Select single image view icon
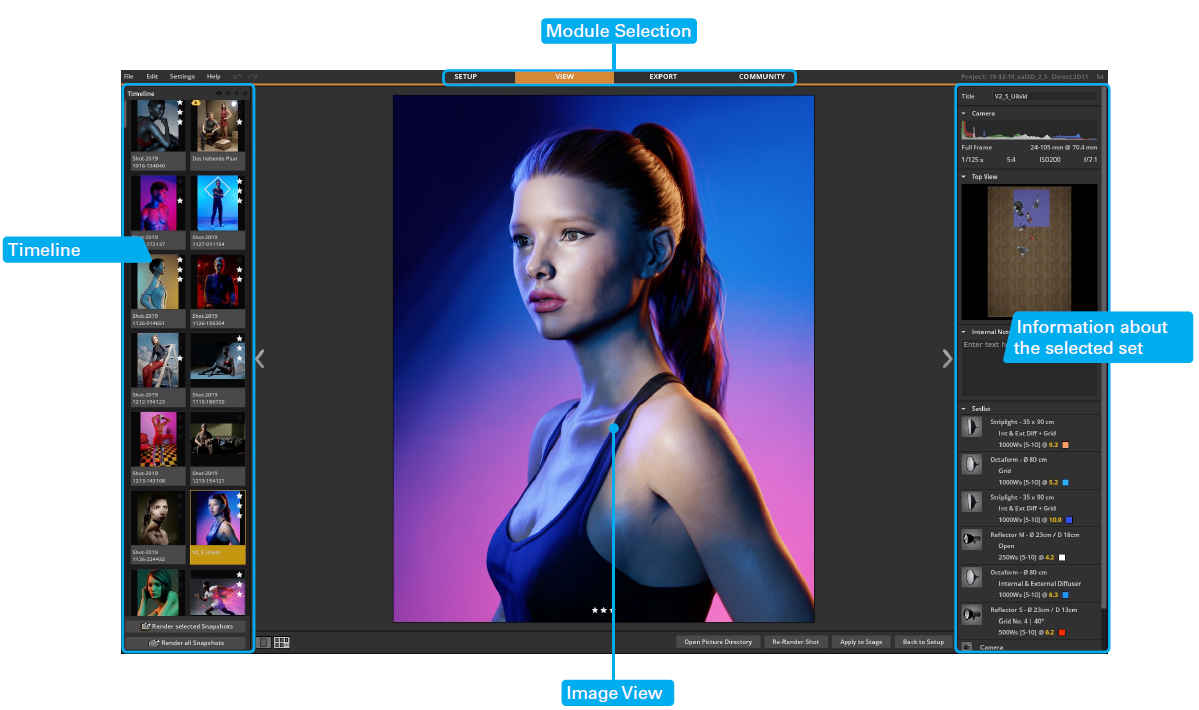 pos(263,642)
